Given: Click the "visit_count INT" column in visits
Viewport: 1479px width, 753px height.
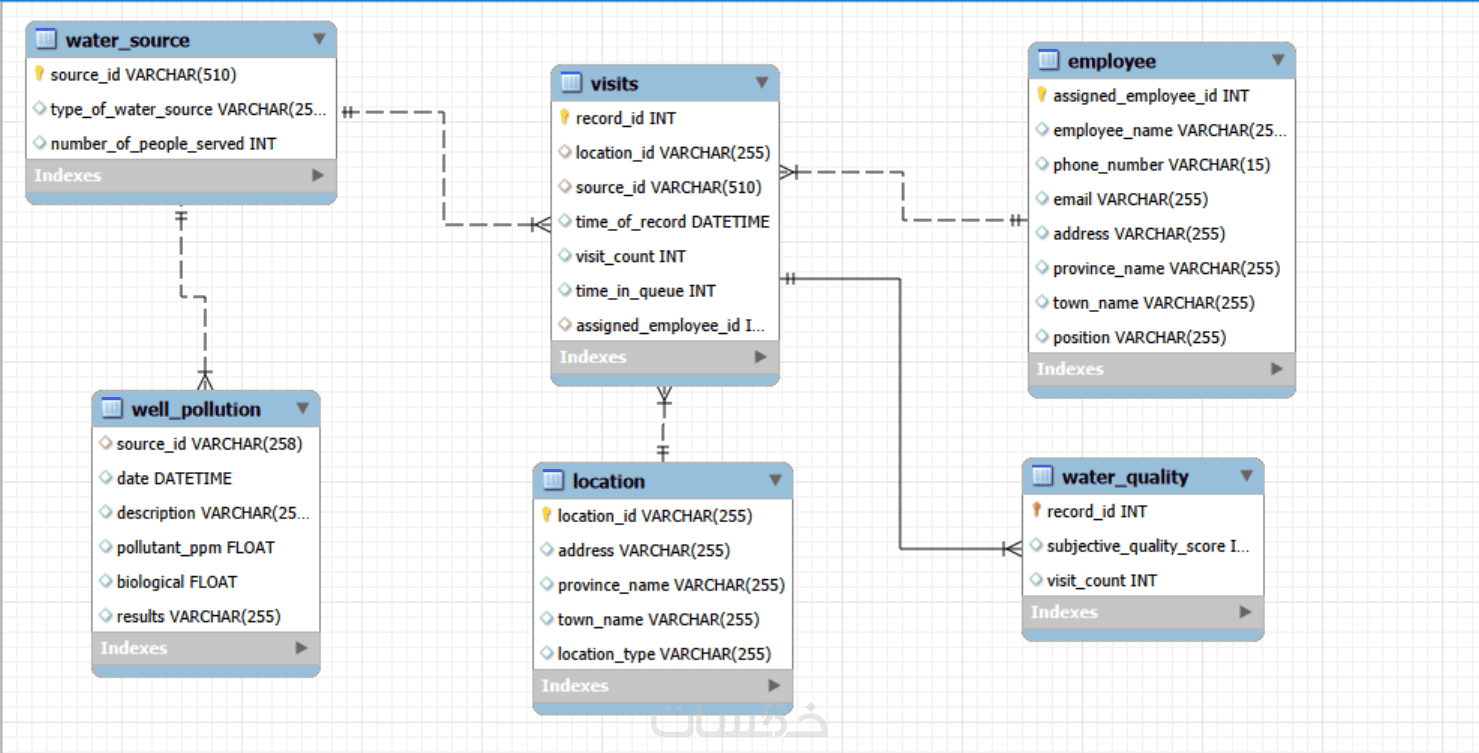Looking at the screenshot, I should [631, 256].
